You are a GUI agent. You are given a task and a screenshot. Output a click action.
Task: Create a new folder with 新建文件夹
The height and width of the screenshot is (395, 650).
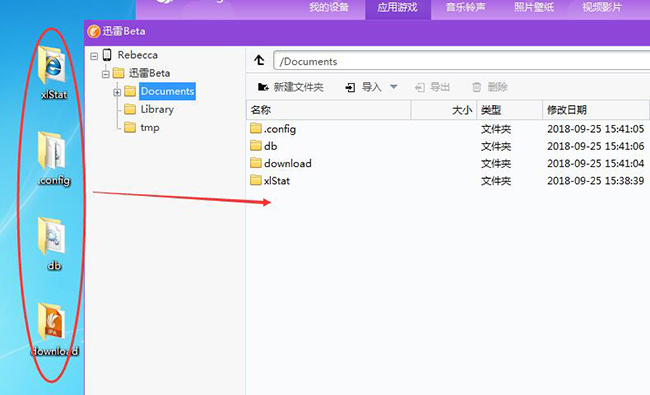click(291, 87)
